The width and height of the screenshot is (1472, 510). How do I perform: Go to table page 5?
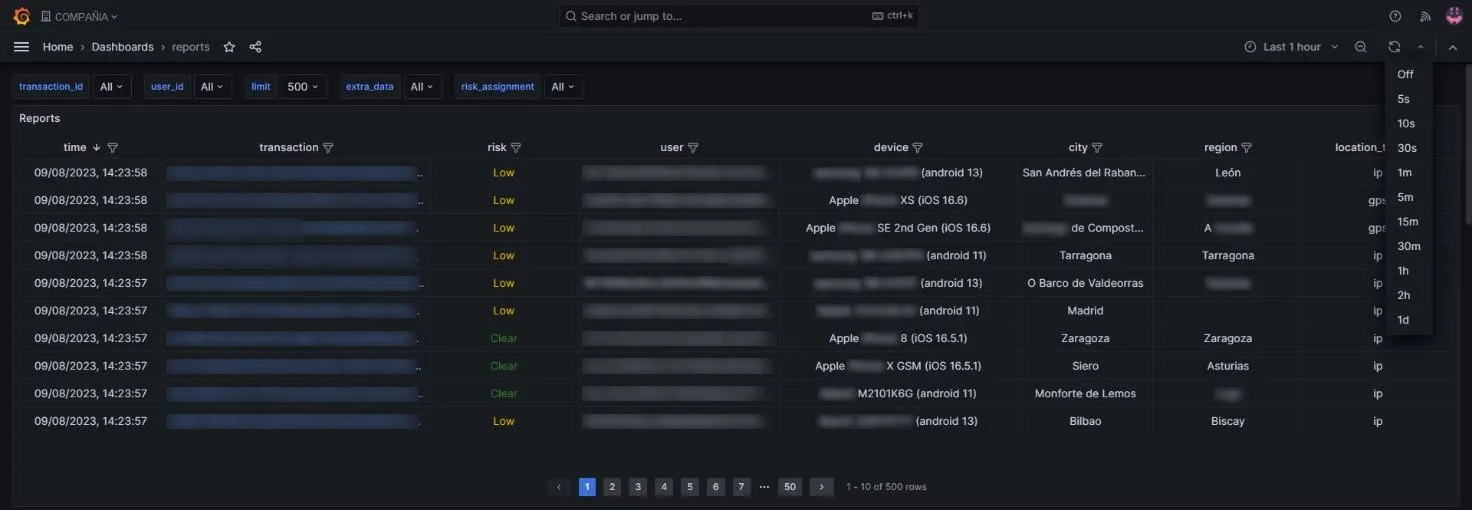tap(690, 487)
